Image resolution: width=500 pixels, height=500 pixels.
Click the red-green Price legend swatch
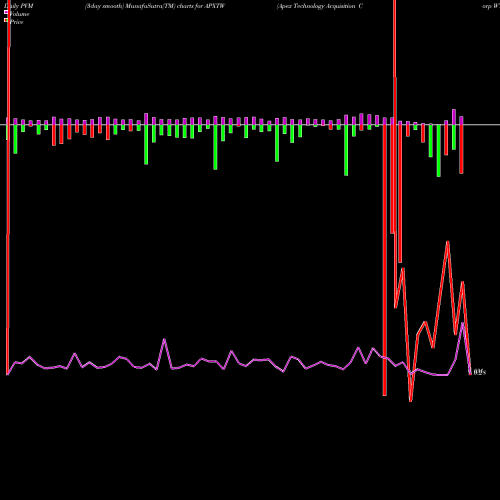pos(6,21)
